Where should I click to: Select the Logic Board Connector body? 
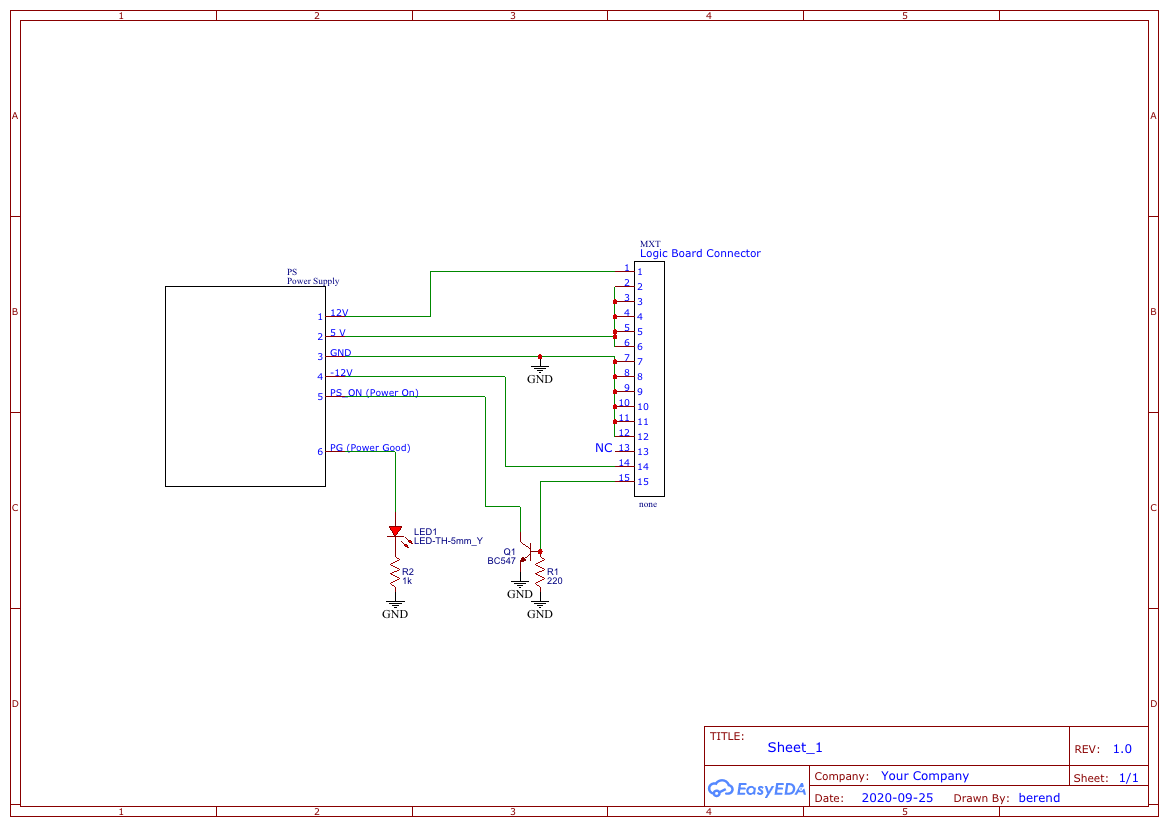[649, 379]
